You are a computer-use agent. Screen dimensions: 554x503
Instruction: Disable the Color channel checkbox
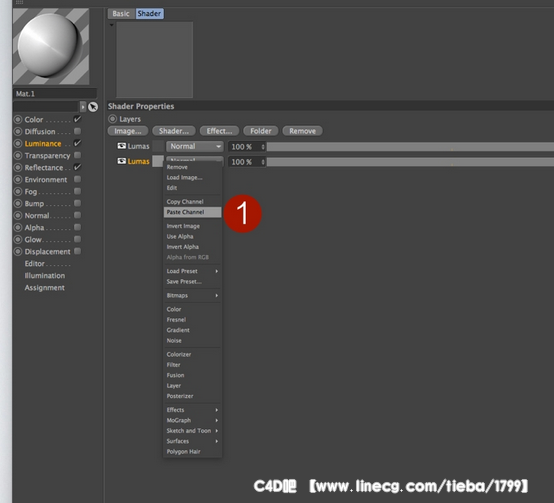[x=77, y=119]
